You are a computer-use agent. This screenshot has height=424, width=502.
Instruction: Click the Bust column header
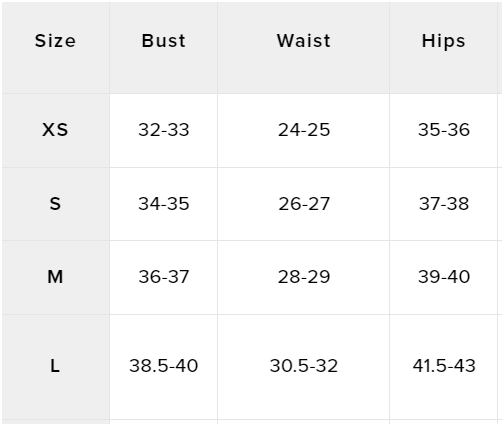(164, 41)
